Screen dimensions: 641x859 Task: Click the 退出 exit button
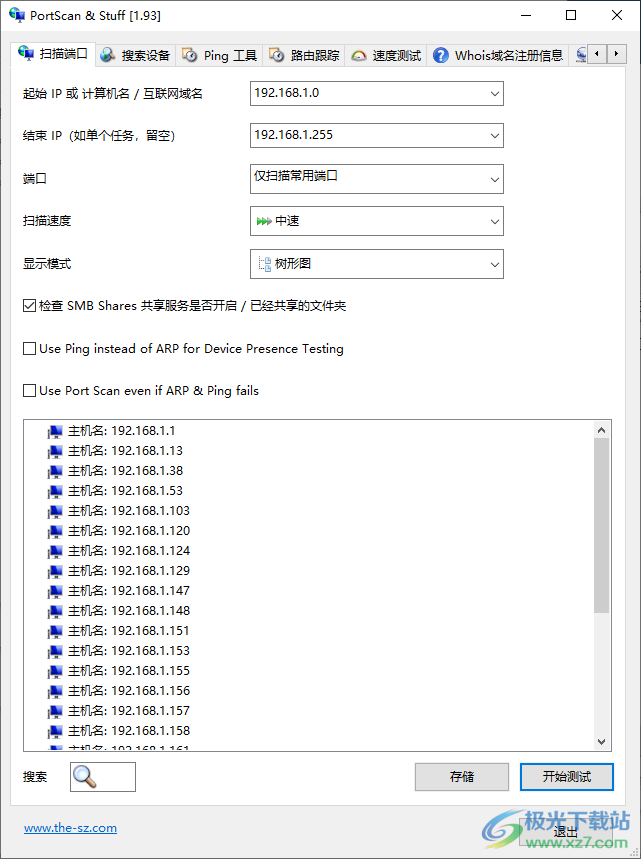coord(566,832)
